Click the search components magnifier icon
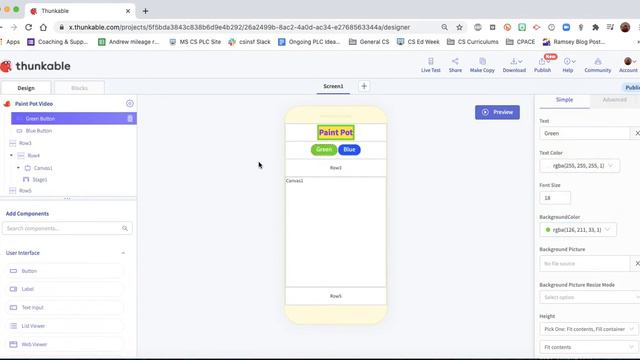640x360 pixels. pyautogui.click(x=125, y=228)
